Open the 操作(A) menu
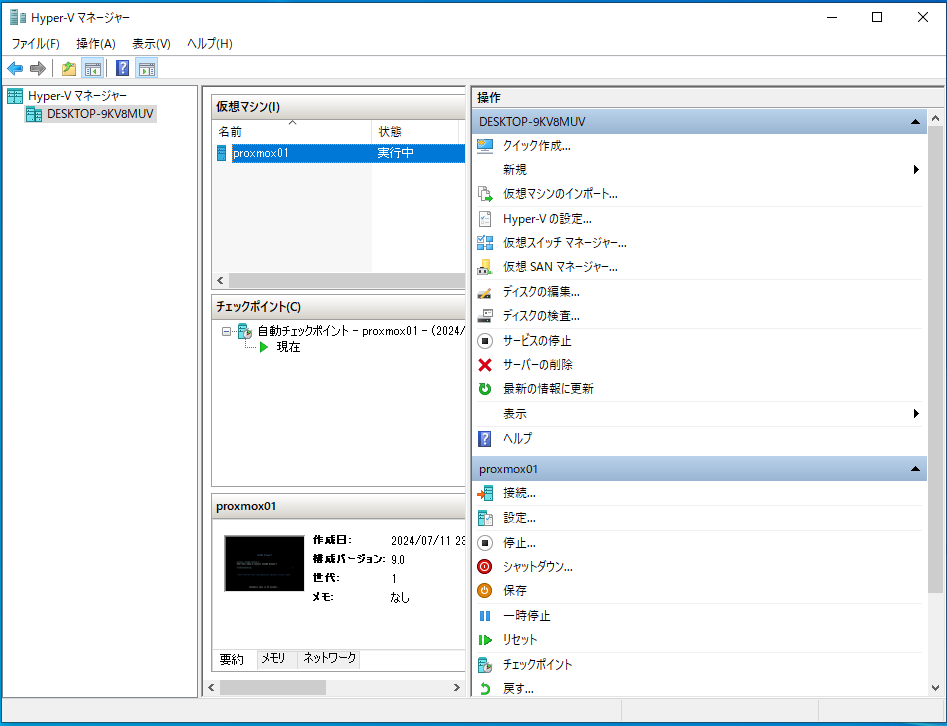 (96, 44)
